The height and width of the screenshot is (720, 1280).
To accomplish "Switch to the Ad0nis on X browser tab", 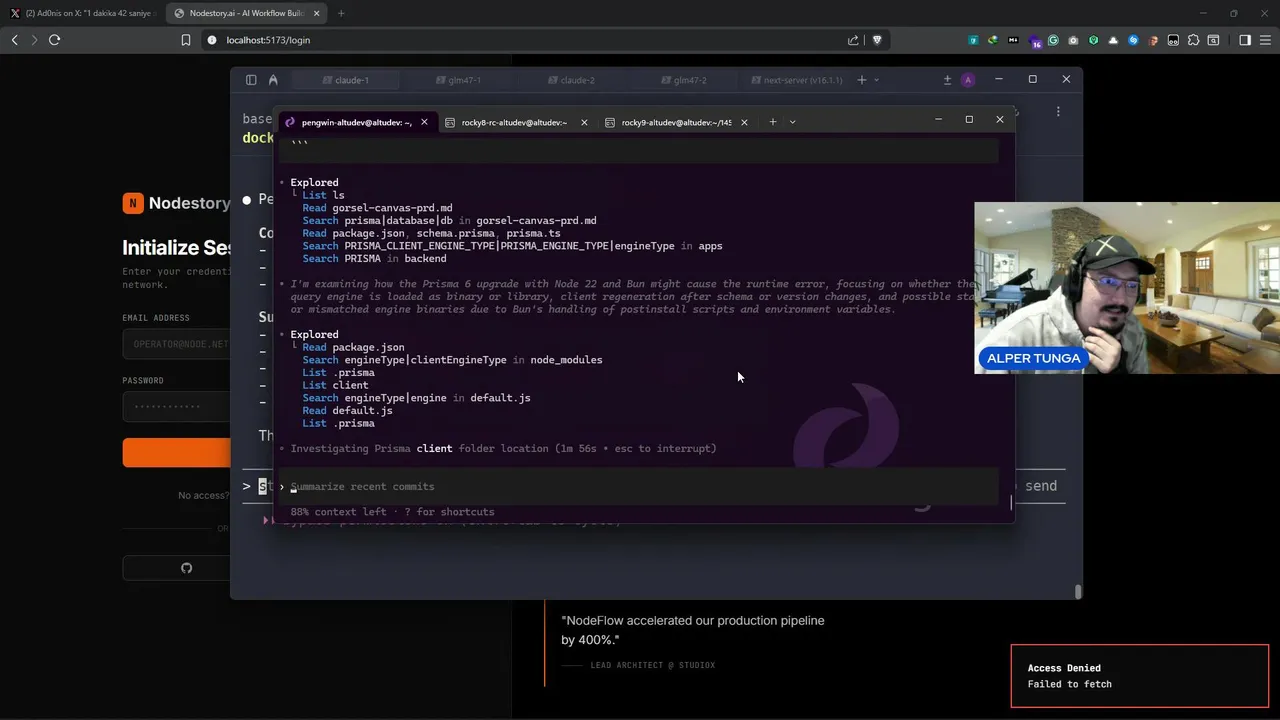I will pos(82,13).
